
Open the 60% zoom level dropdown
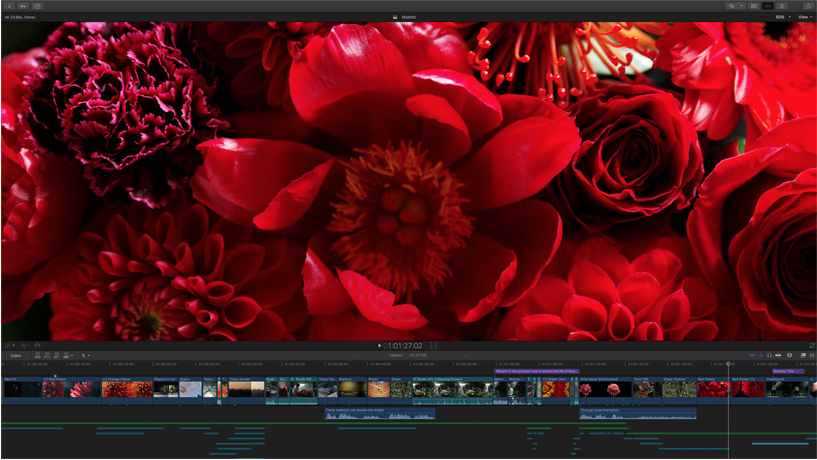tap(782, 17)
